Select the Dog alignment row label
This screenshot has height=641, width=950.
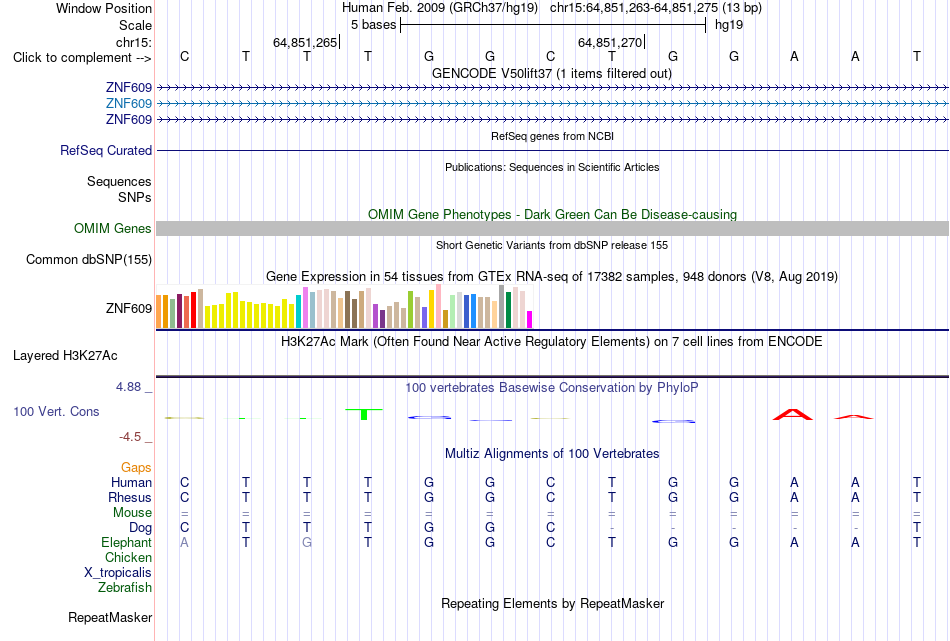point(140,528)
